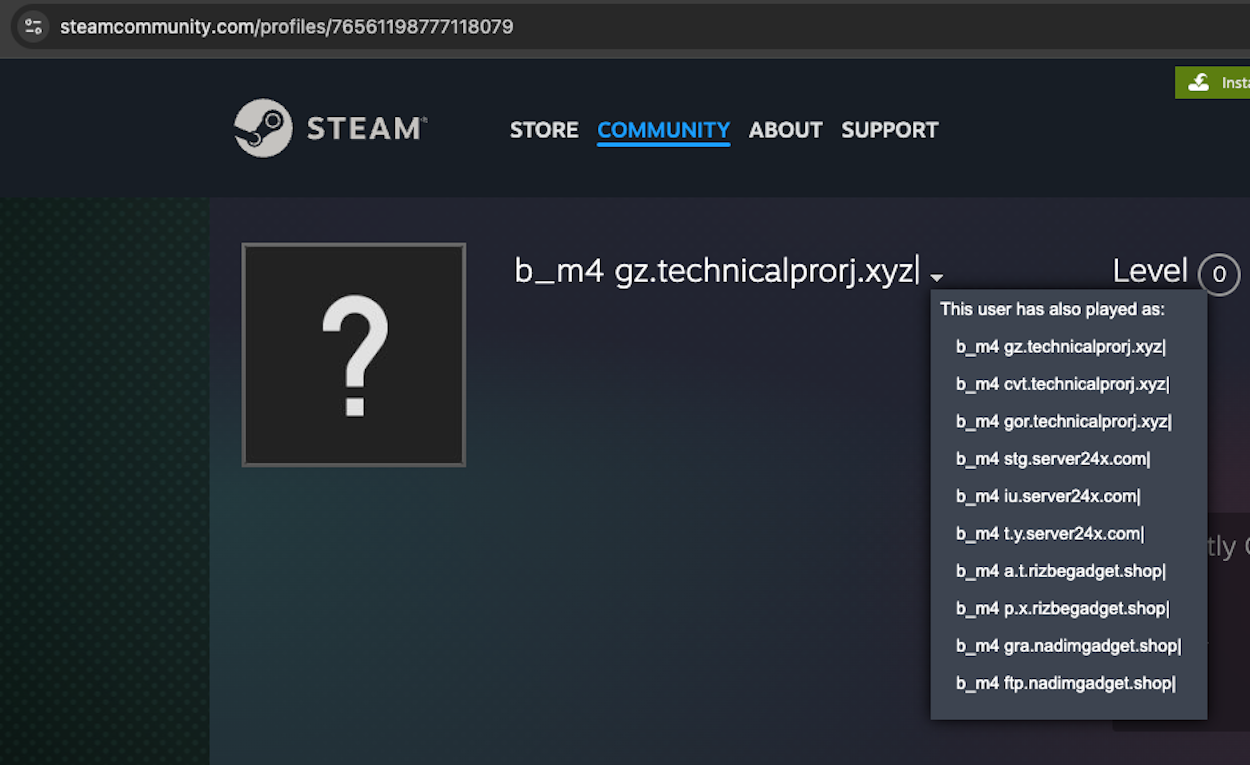Open the SUPPORT page link
Viewport: 1250px width, 765px height.
coord(889,130)
